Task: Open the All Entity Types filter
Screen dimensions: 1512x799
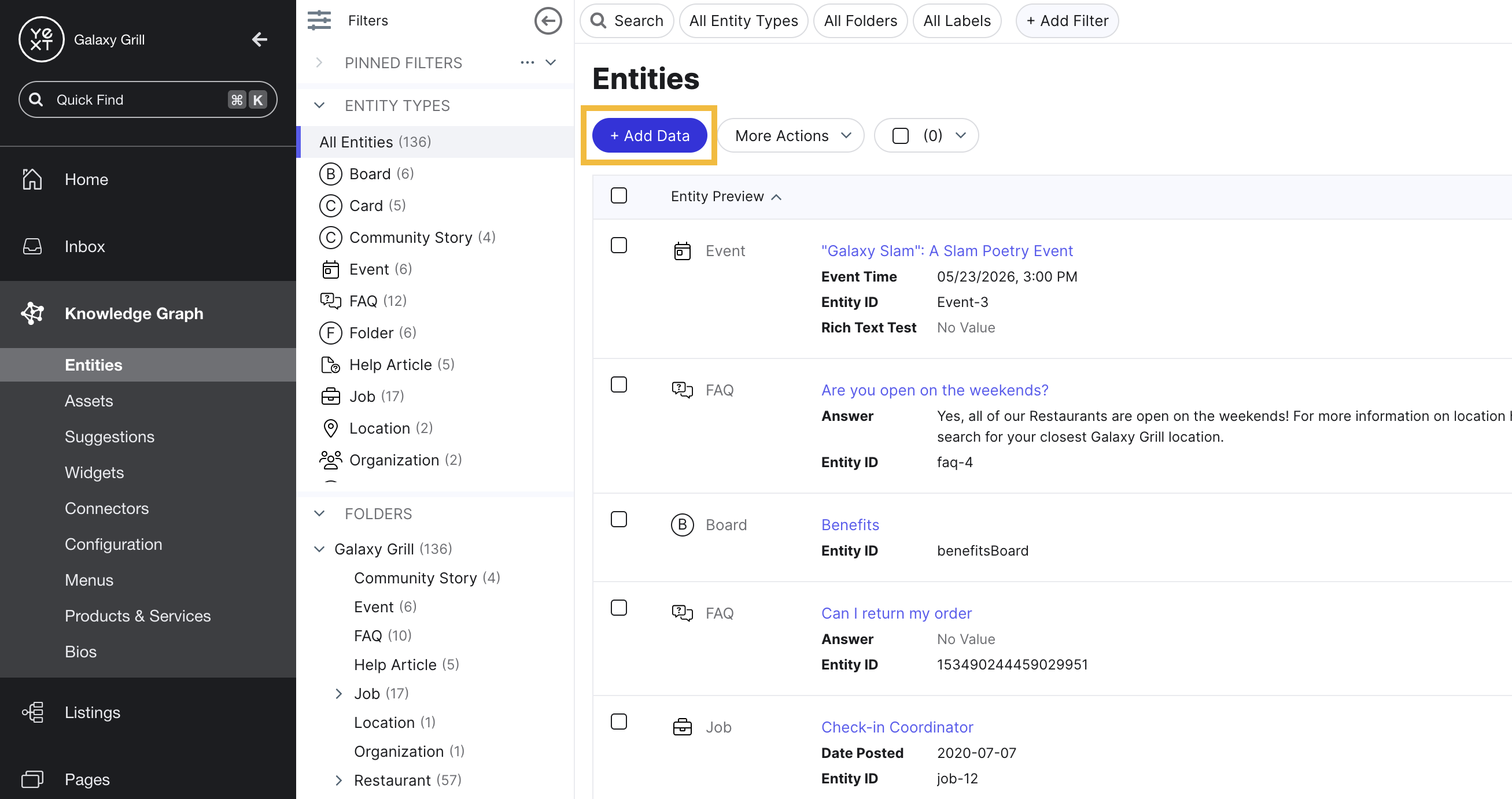Action: tap(743, 21)
